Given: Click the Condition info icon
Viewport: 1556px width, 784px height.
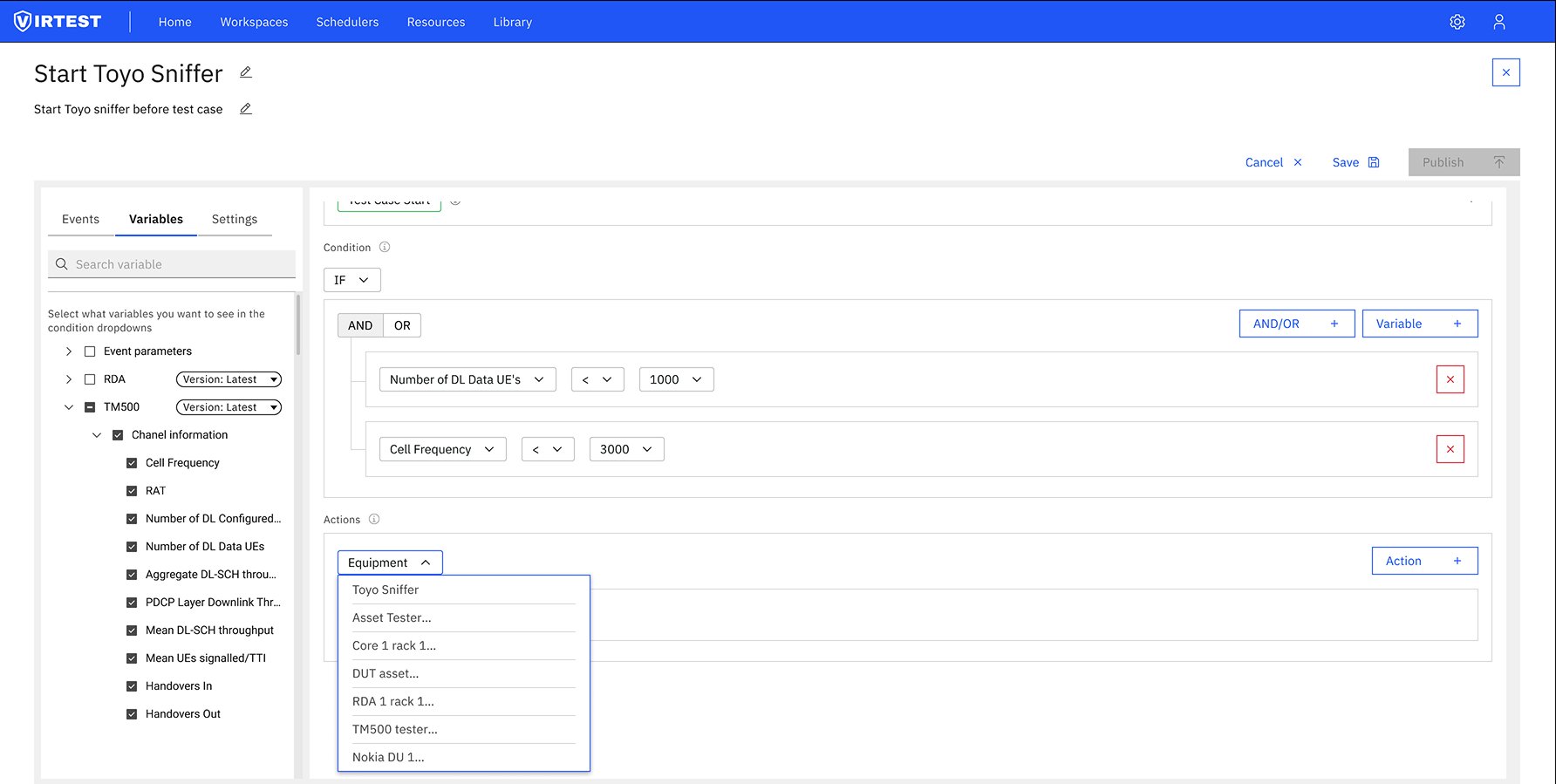Looking at the screenshot, I should click(385, 248).
